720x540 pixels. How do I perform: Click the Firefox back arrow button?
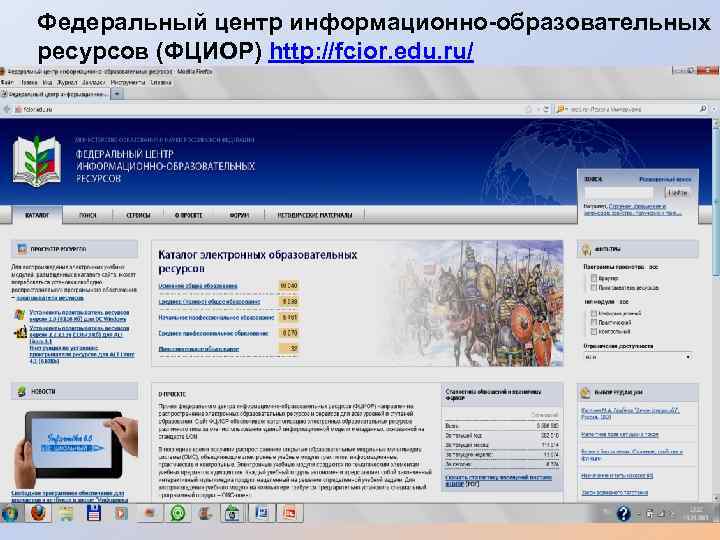[x=7, y=109]
